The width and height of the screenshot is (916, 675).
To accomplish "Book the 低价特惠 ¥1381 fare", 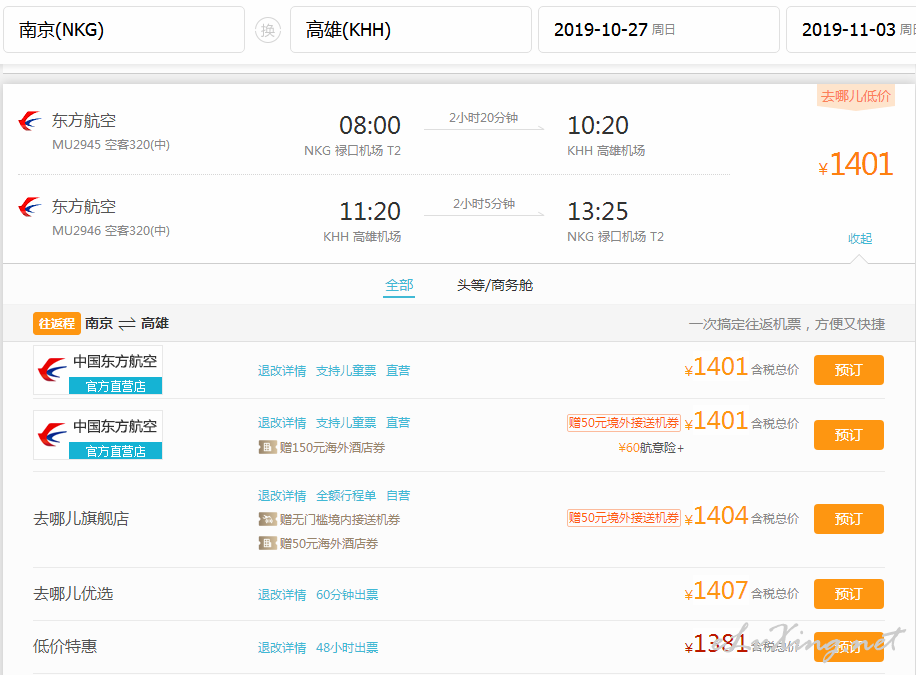I will coord(848,646).
